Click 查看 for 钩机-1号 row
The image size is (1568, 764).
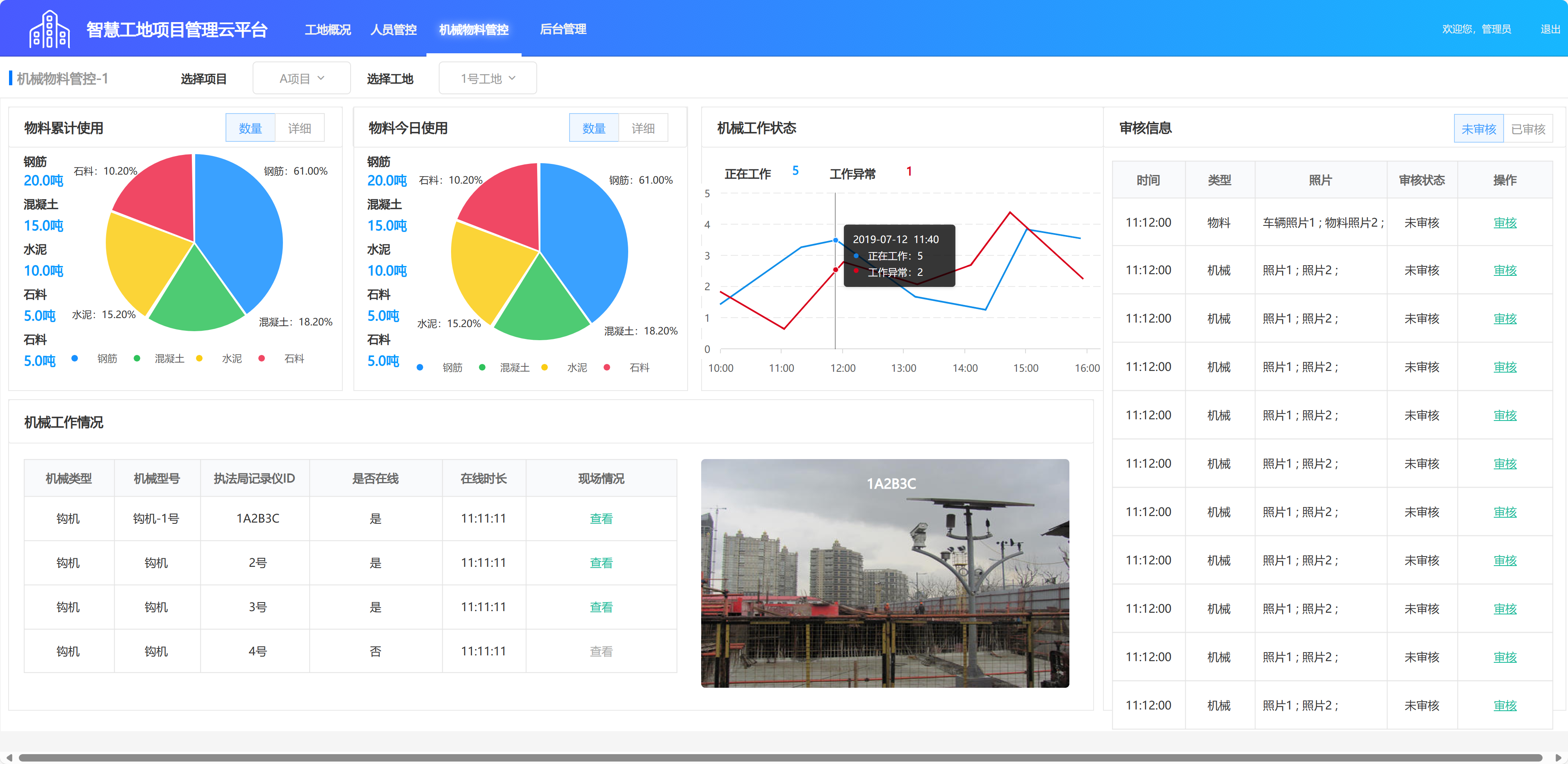pyautogui.click(x=601, y=518)
